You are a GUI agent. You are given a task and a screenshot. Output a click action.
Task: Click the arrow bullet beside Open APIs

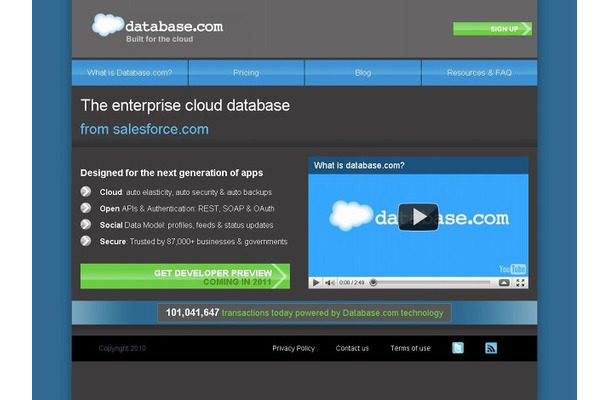[x=86, y=208]
